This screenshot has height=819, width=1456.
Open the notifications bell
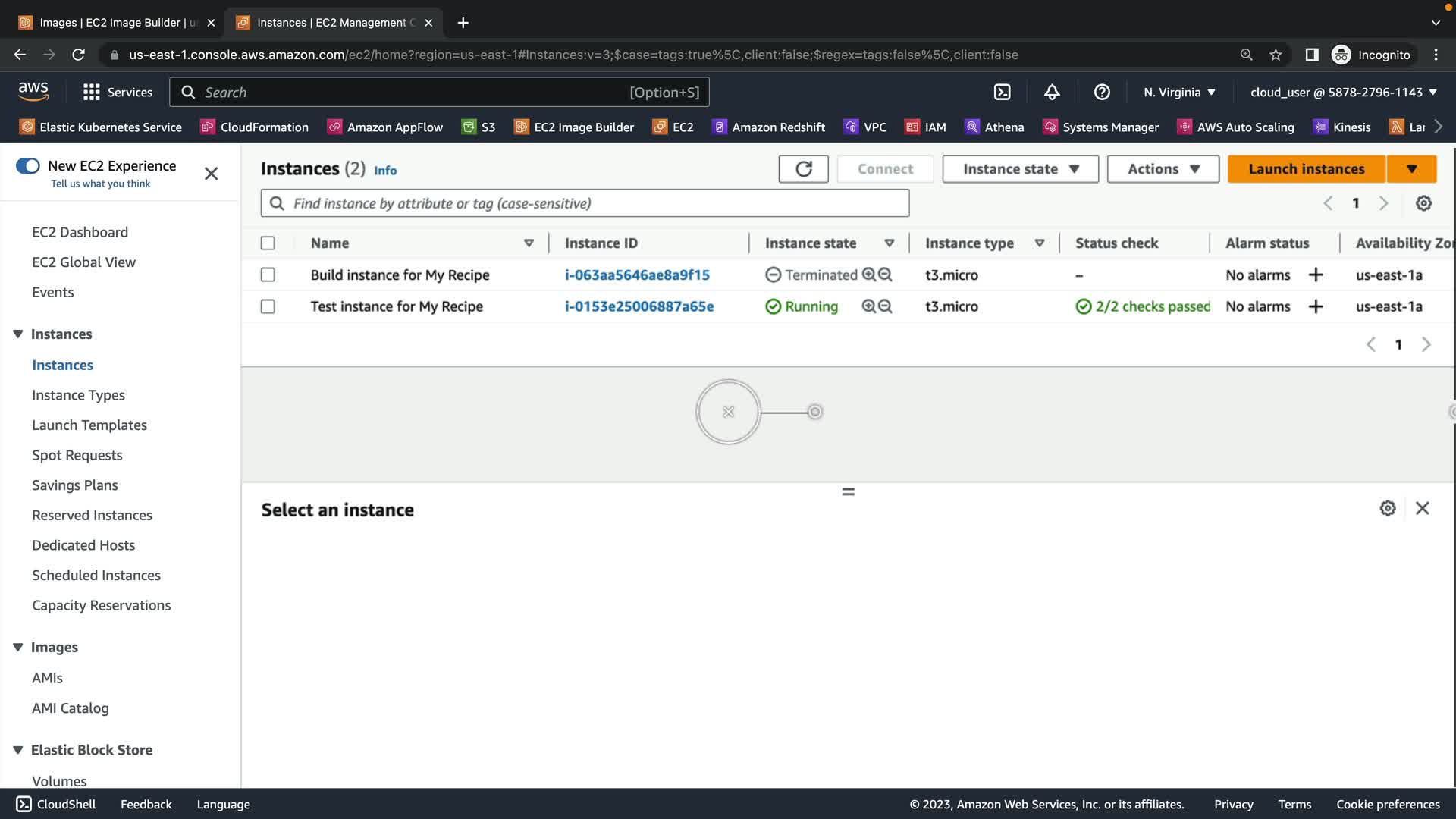click(1052, 93)
